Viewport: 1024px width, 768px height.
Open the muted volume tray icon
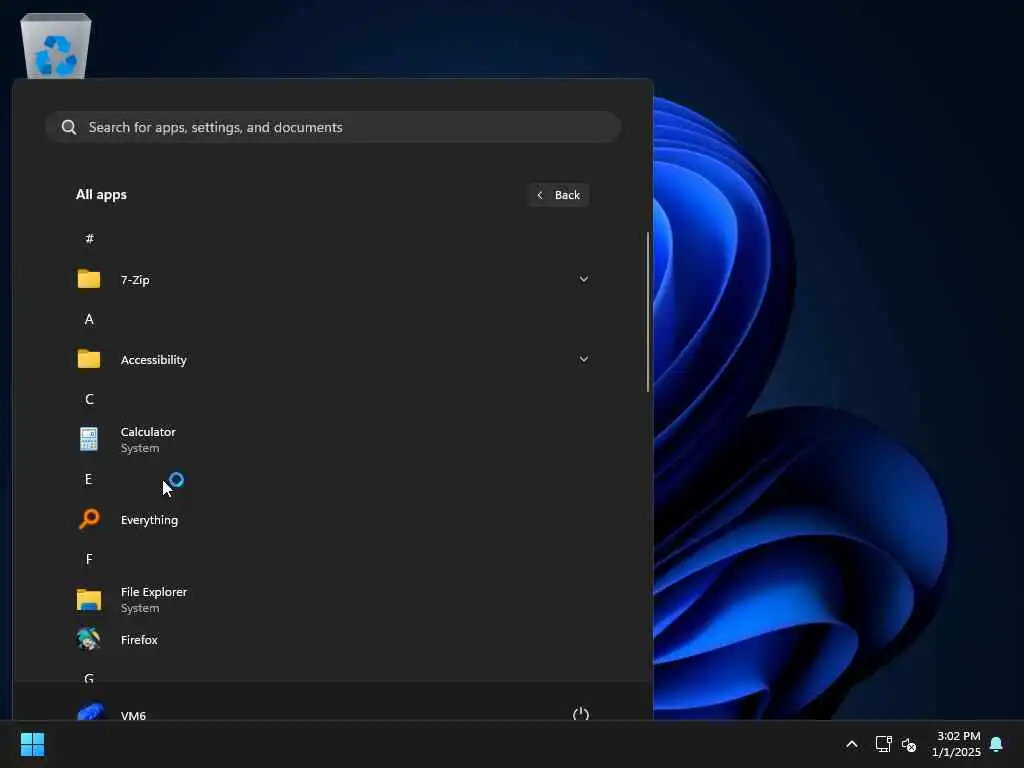coord(909,744)
